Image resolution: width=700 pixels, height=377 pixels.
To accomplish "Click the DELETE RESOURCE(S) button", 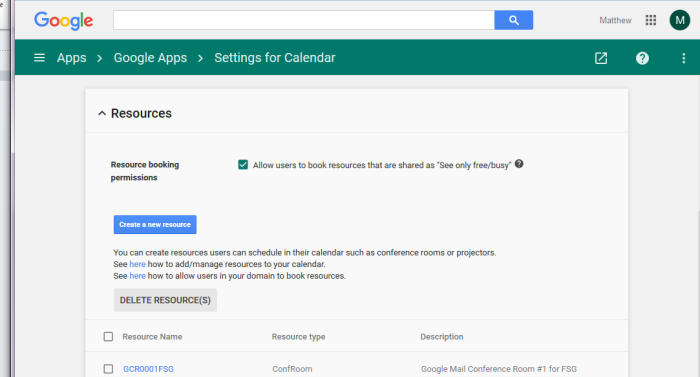I will click(165, 300).
